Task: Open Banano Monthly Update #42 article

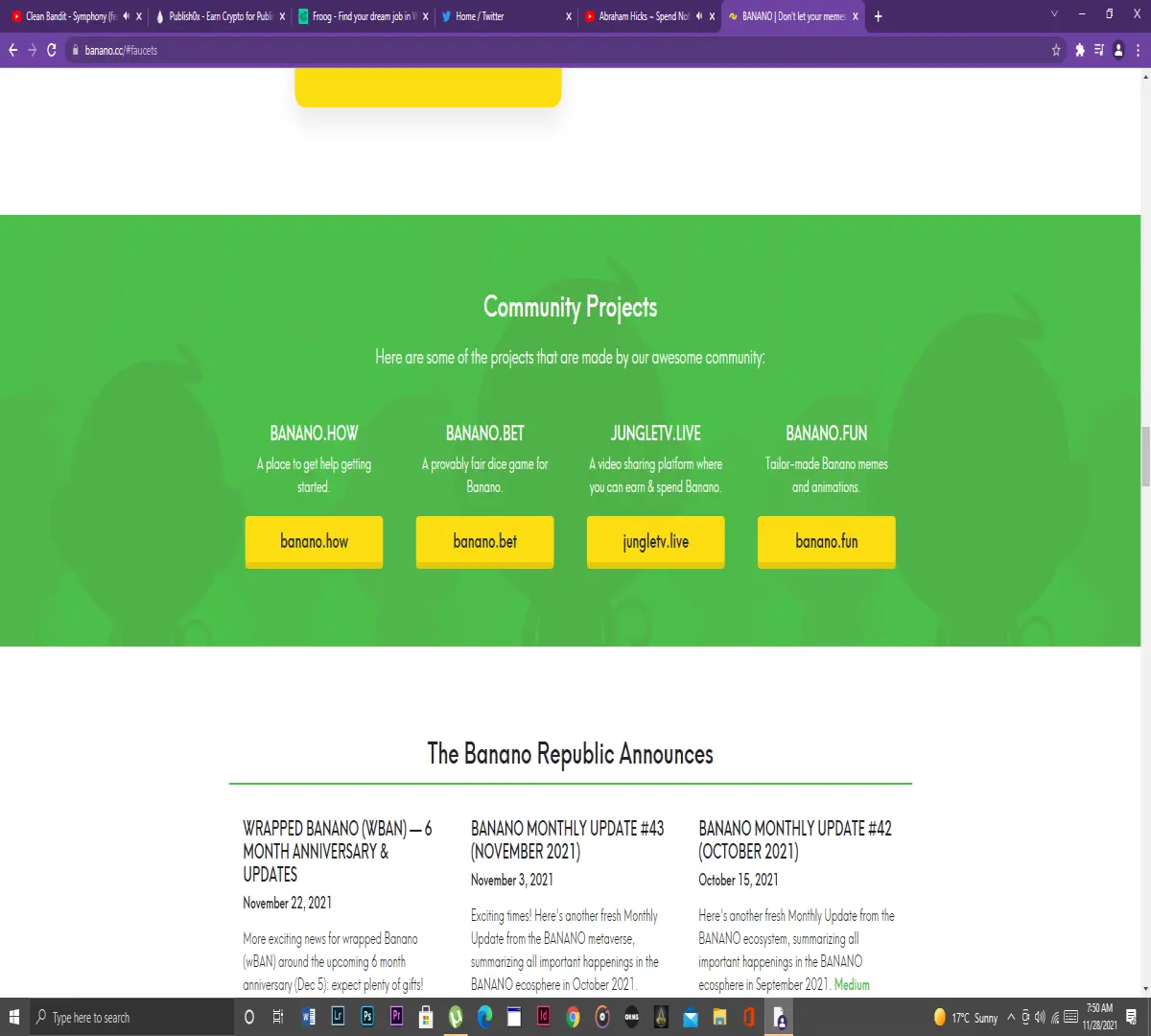Action: [x=795, y=839]
